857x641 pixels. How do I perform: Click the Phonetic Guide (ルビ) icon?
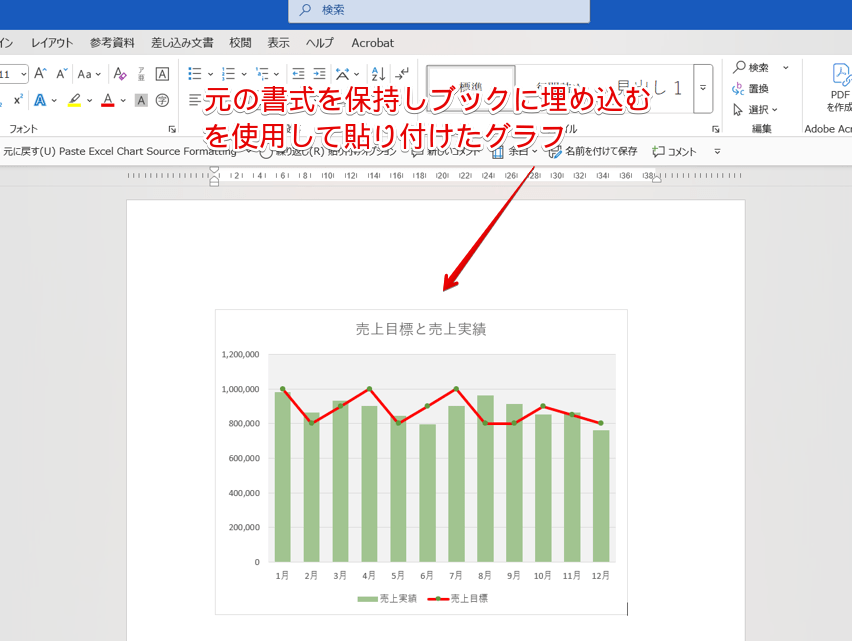140,75
